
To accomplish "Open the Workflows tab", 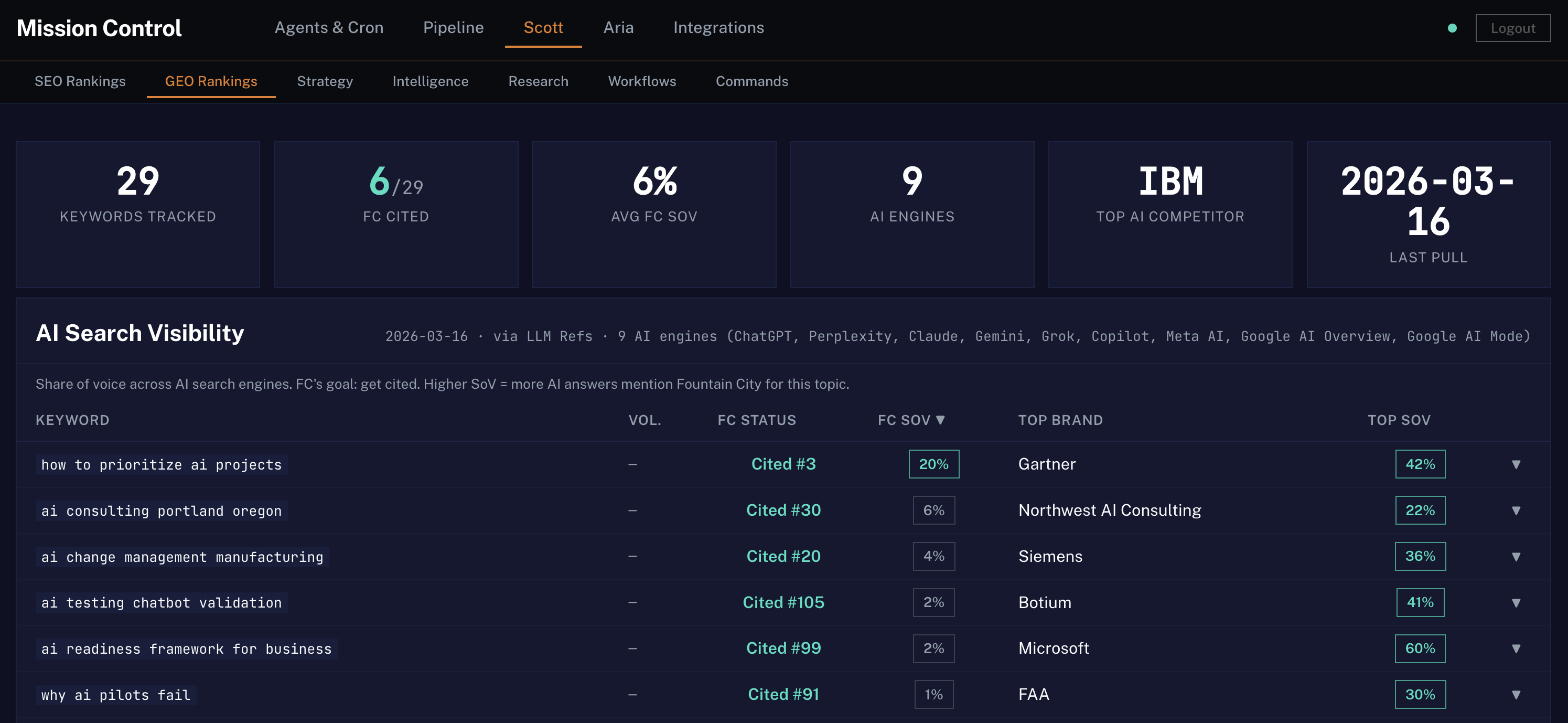I will (x=641, y=81).
